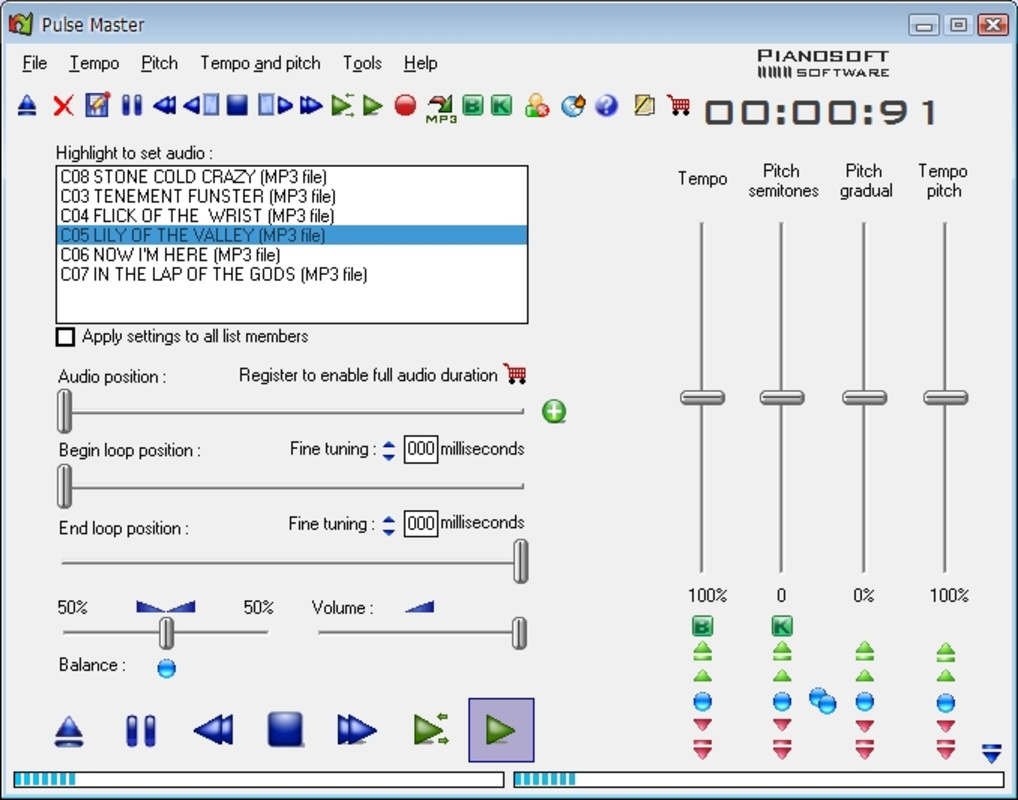Click Tempo small-step up green triangle
1018x800 pixels.
click(x=702, y=676)
